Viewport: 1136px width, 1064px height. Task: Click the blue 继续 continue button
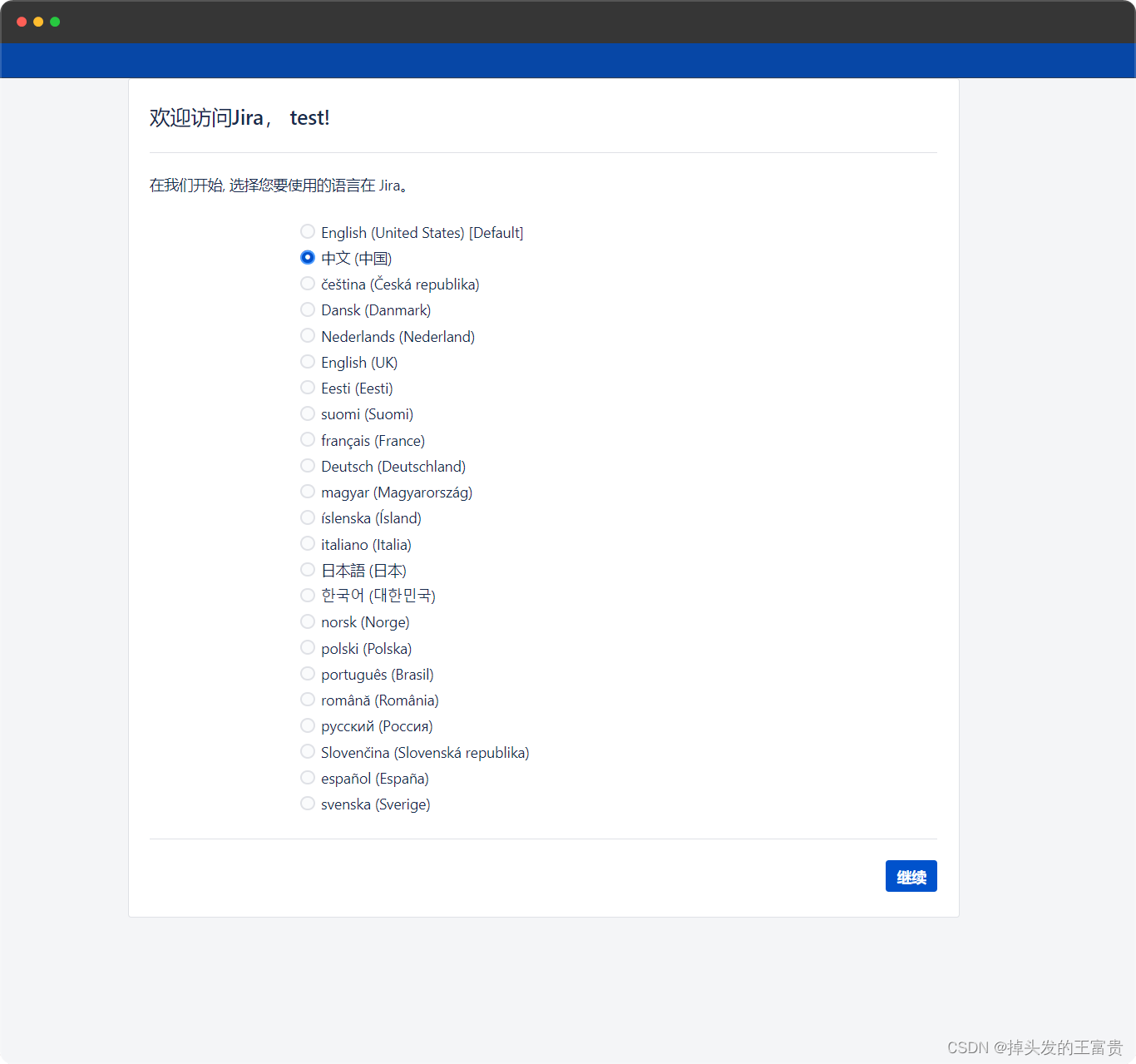[x=911, y=876]
